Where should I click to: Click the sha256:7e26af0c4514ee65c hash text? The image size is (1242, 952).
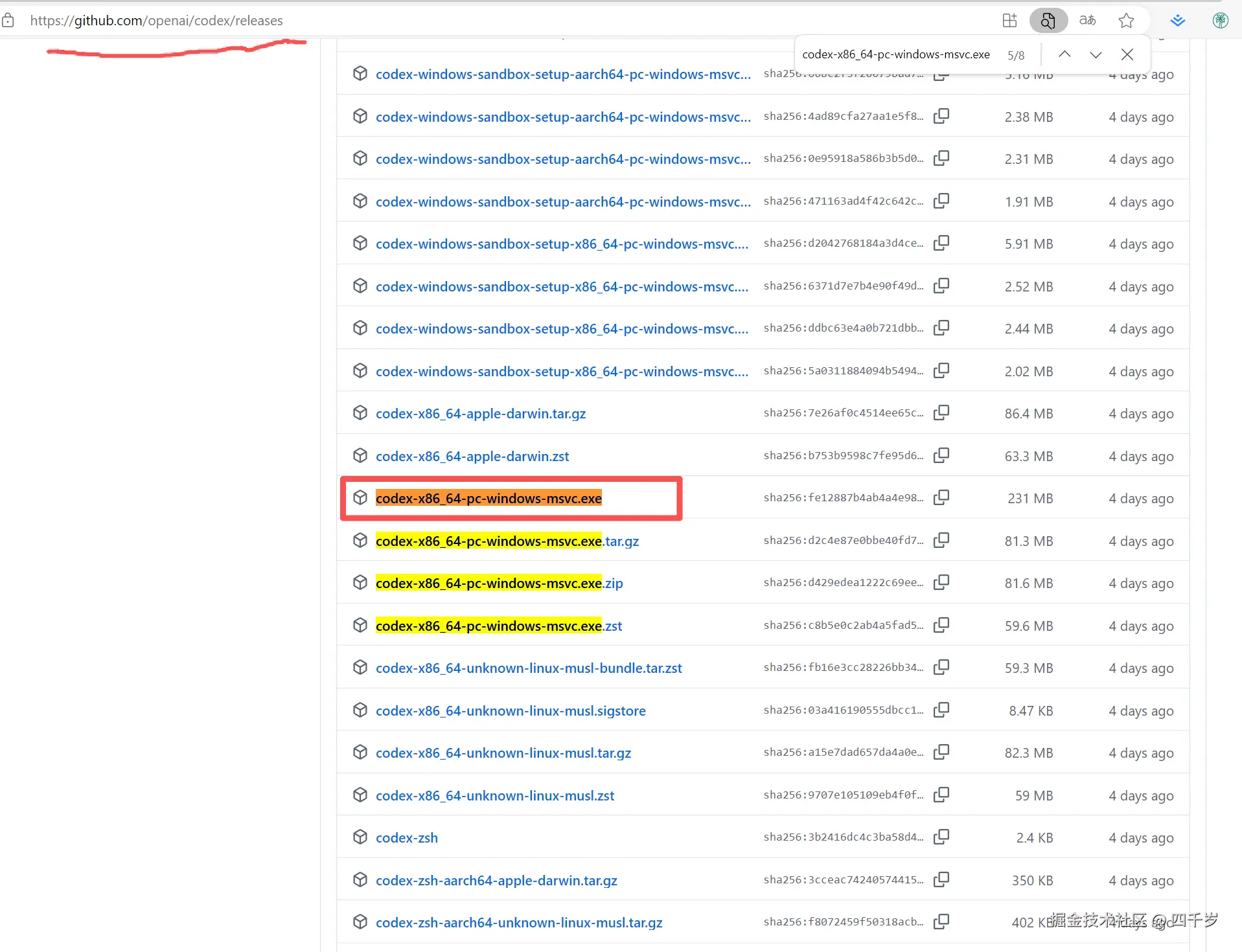tap(844, 413)
